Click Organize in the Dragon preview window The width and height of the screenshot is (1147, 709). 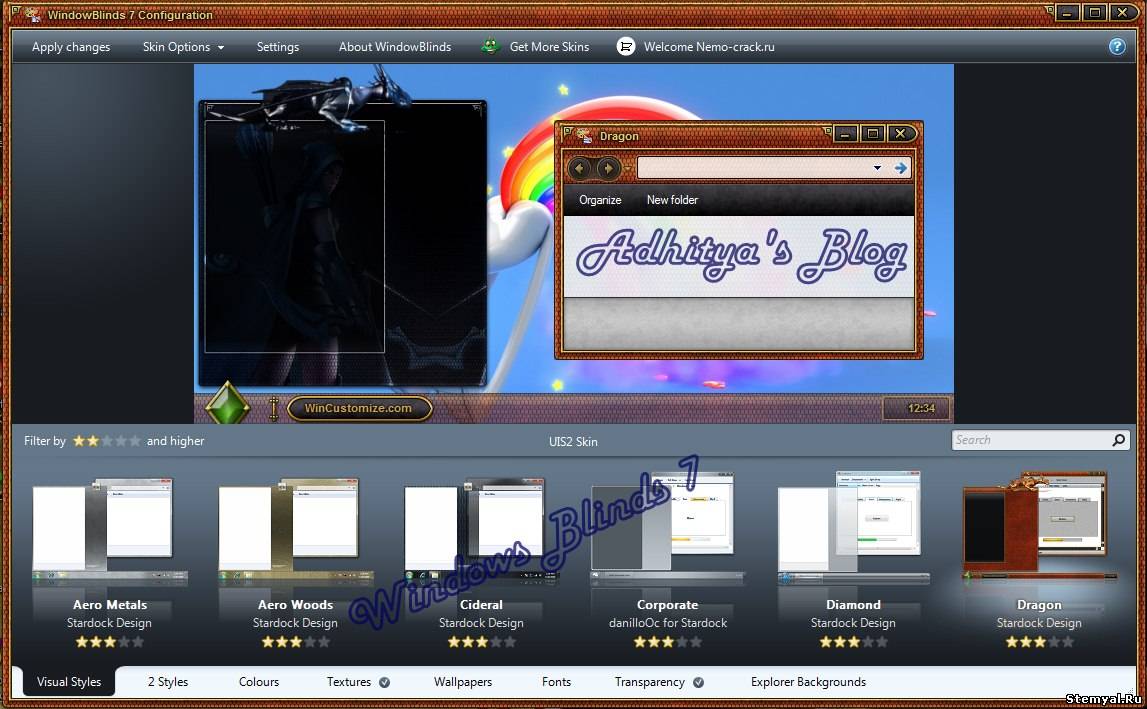click(x=600, y=200)
